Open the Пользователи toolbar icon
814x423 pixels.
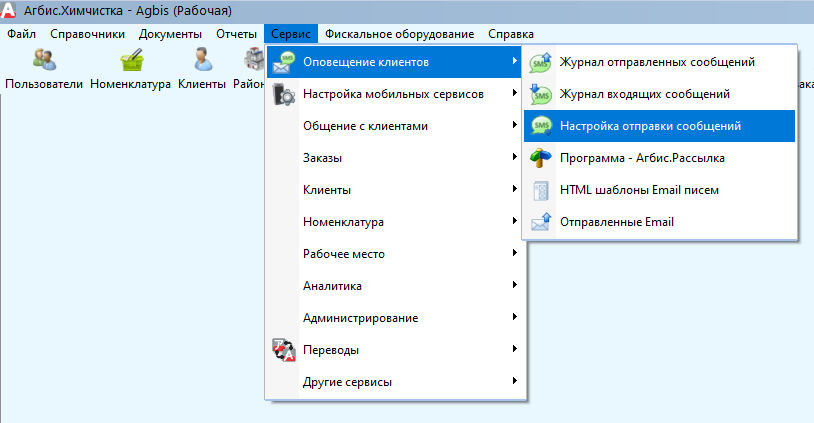[44, 59]
